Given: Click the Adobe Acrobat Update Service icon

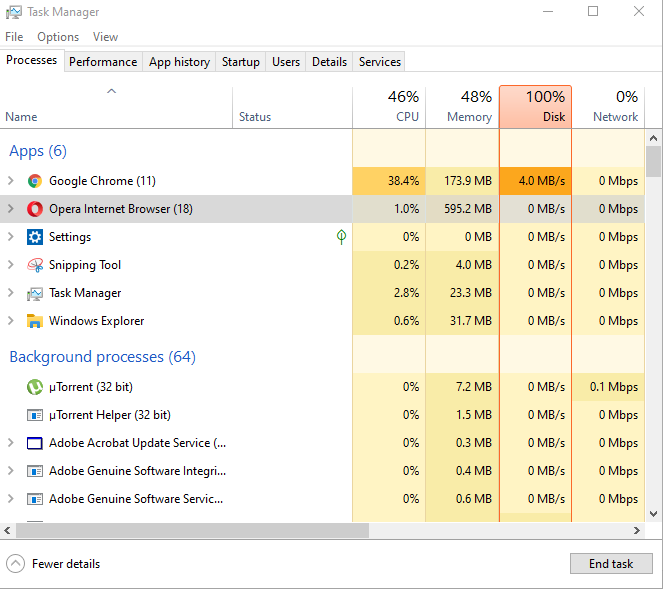Looking at the screenshot, I should 35,443.
